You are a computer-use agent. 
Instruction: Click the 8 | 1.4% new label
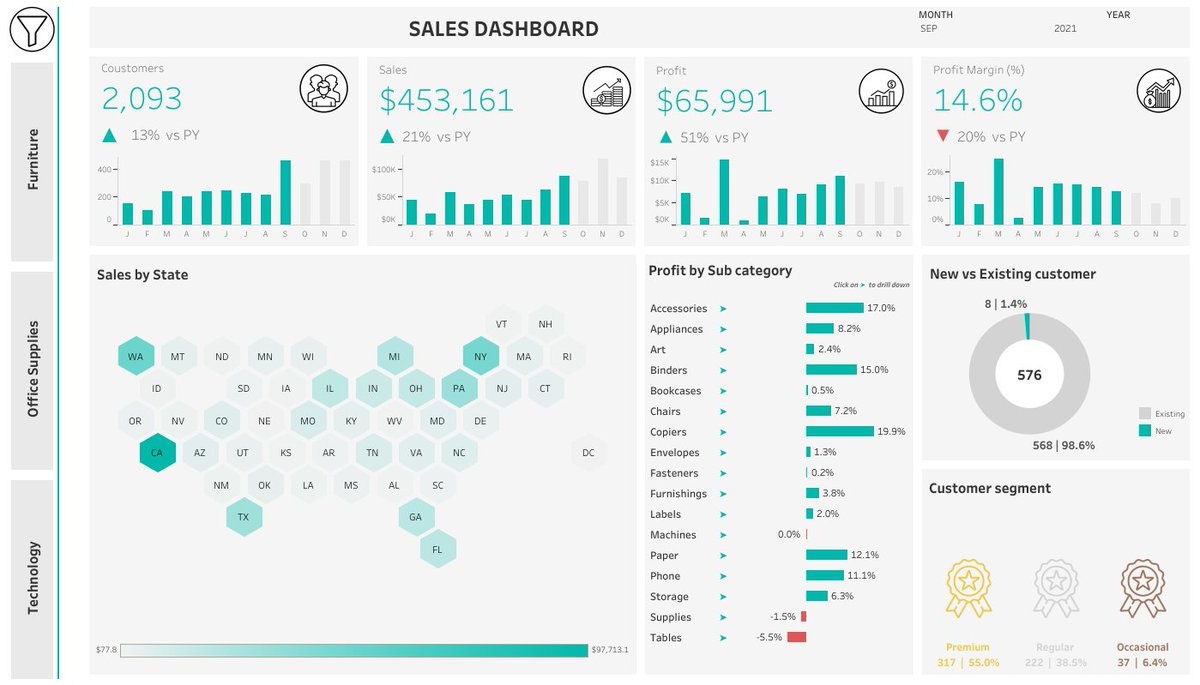click(x=1005, y=303)
